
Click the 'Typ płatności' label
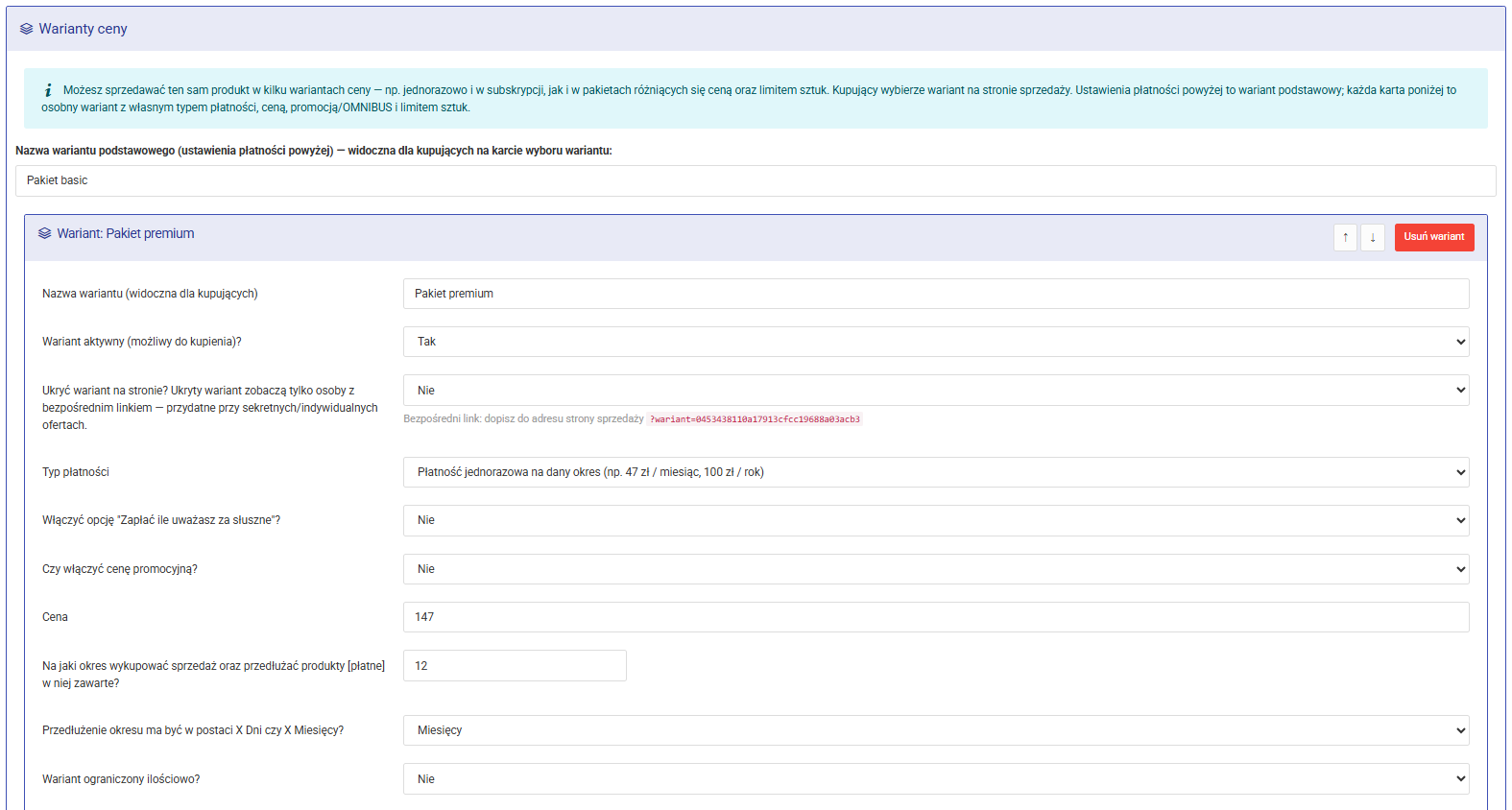tap(76, 472)
